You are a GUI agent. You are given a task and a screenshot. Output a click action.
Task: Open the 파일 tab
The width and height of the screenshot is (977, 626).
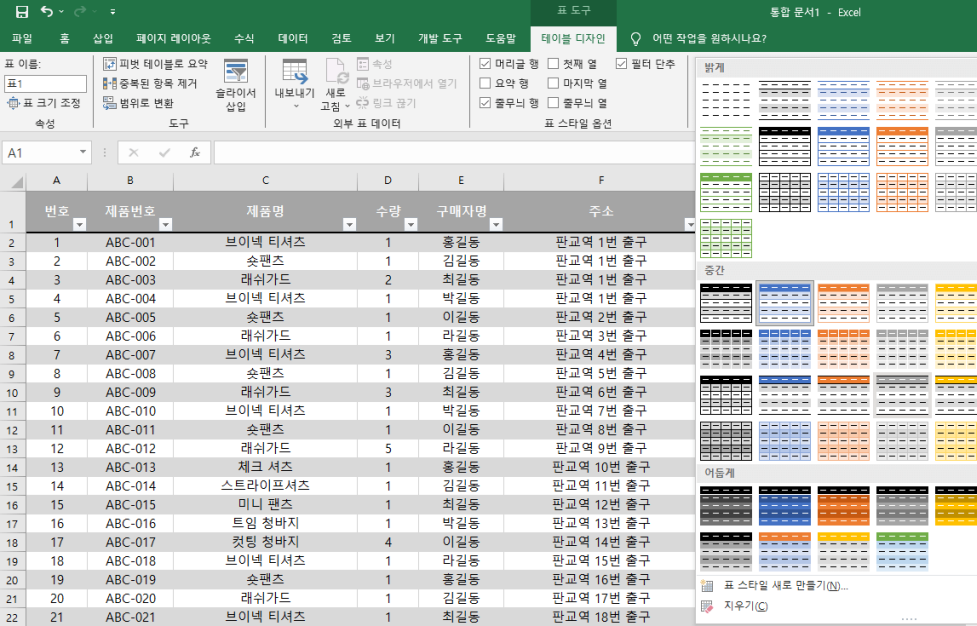[22, 39]
